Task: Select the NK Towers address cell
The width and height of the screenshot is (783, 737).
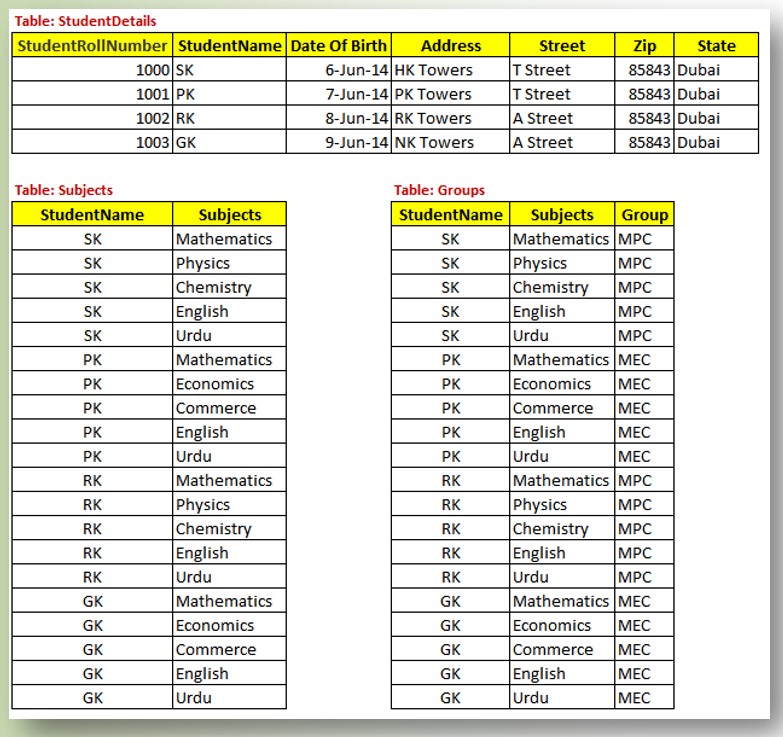Action: pos(450,142)
